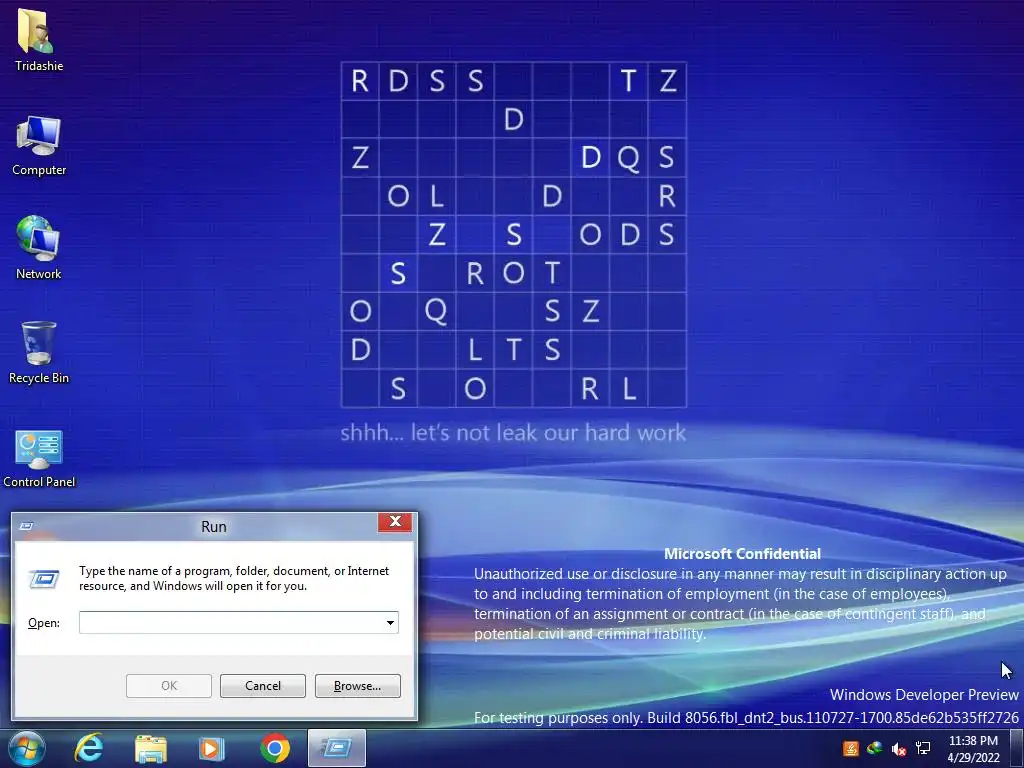Click the taskbar clock showing 11:38 PM
This screenshot has width=1024, height=768.
tap(973, 748)
